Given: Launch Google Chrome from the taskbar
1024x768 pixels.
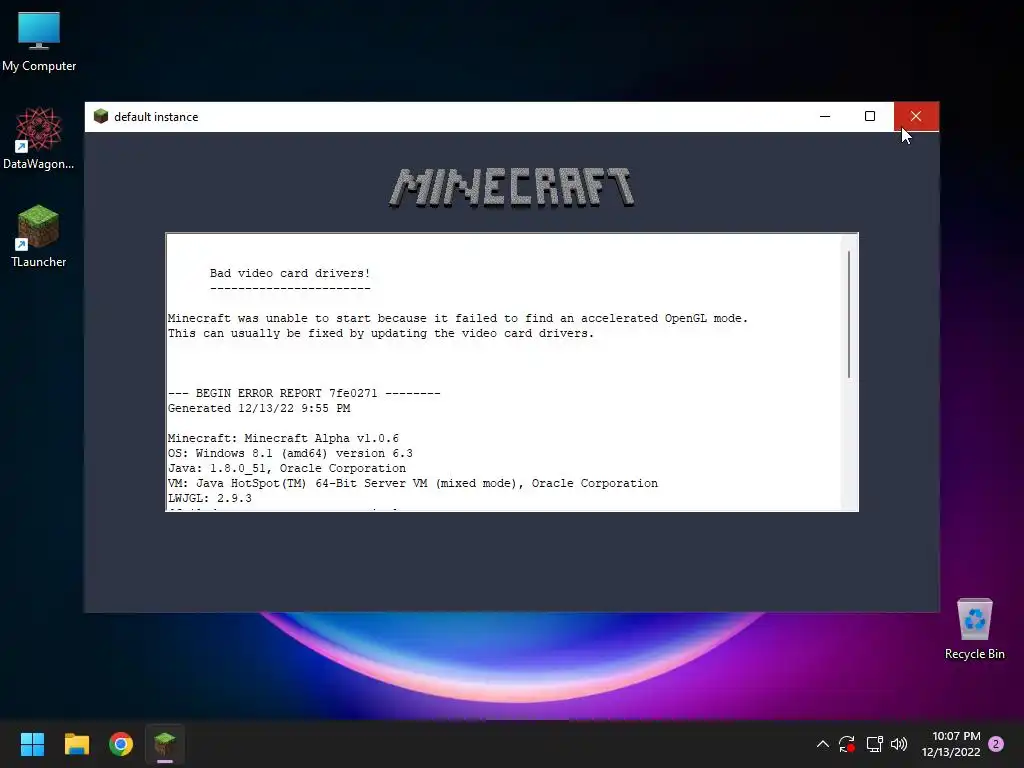Looking at the screenshot, I should pyautogui.click(x=121, y=744).
